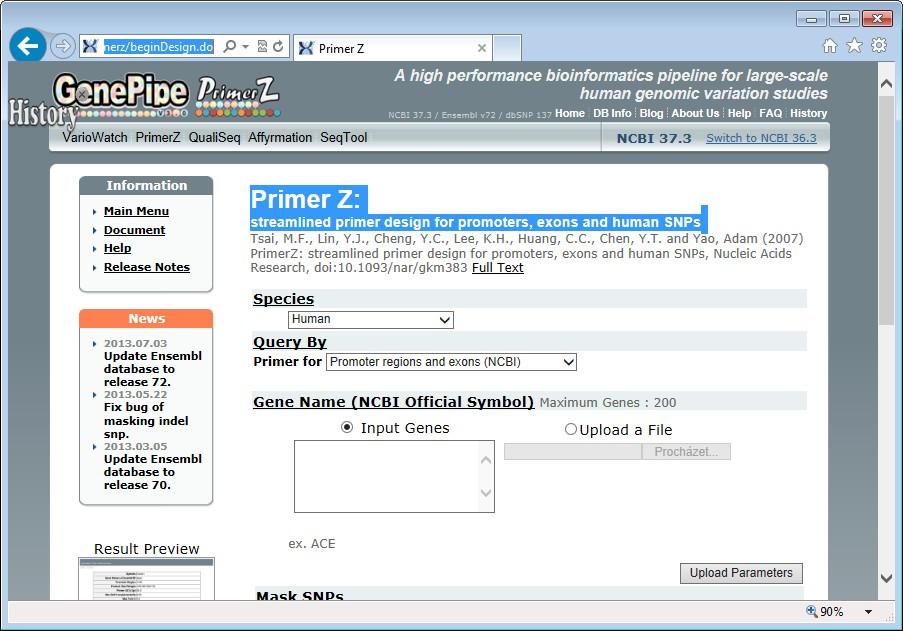Click the Upload Parameters button
This screenshot has width=903, height=631.
741,573
